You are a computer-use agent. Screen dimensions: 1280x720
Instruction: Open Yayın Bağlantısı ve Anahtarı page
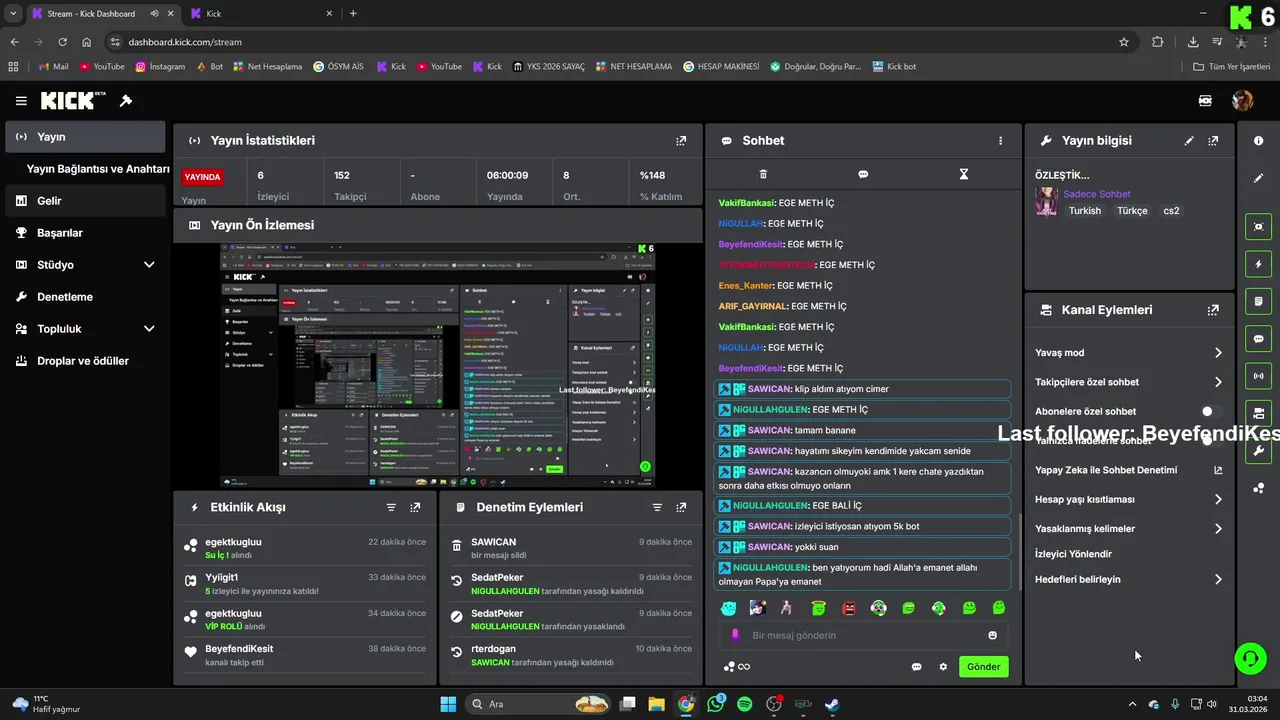point(98,169)
